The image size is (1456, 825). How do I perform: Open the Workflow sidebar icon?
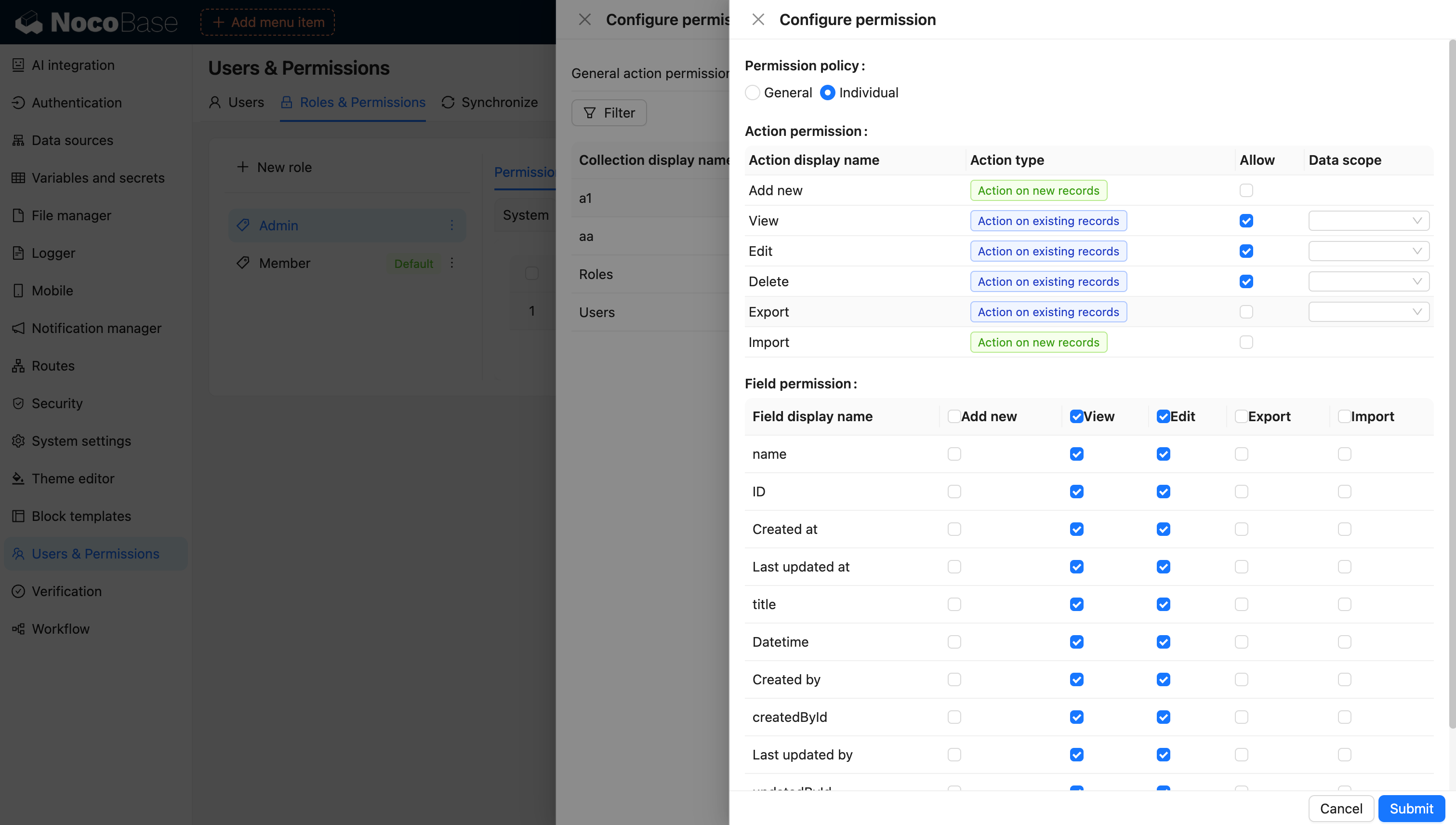click(x=18, y=629)
